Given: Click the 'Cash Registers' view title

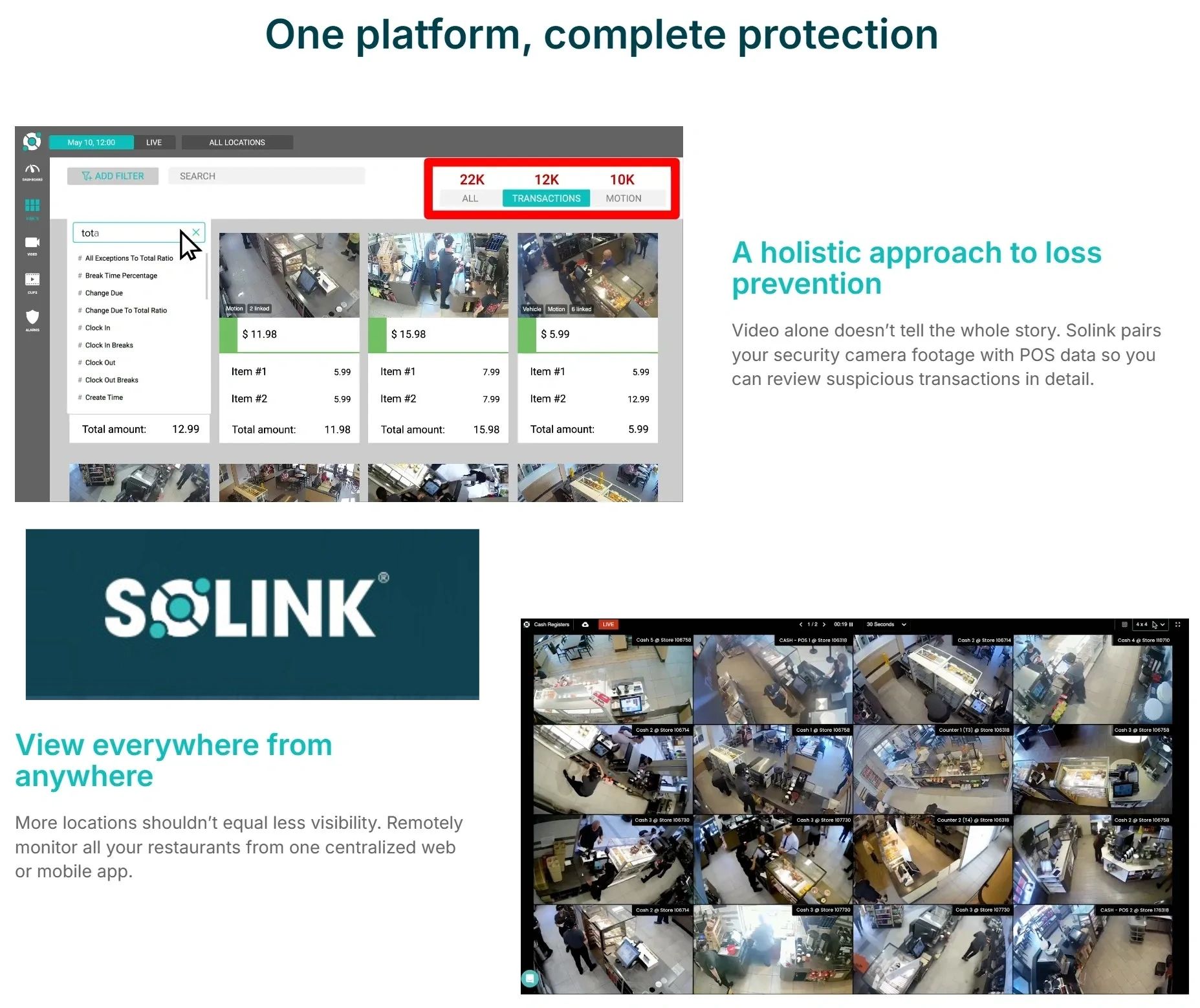Looking at the screenshot, I should pos(551,624).
